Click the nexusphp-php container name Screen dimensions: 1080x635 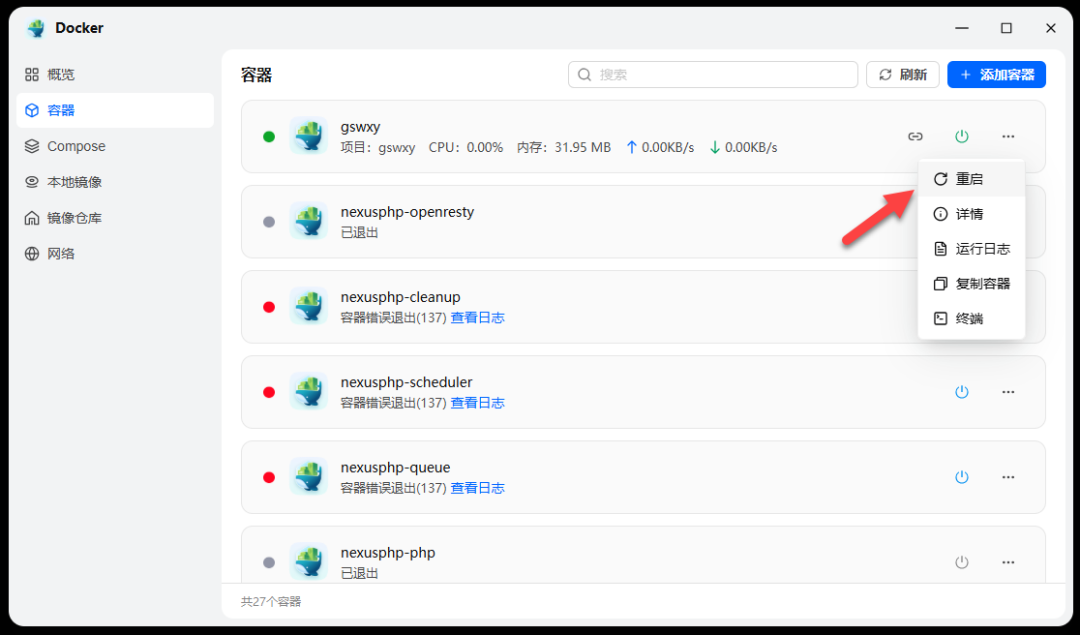coord(388,553)
